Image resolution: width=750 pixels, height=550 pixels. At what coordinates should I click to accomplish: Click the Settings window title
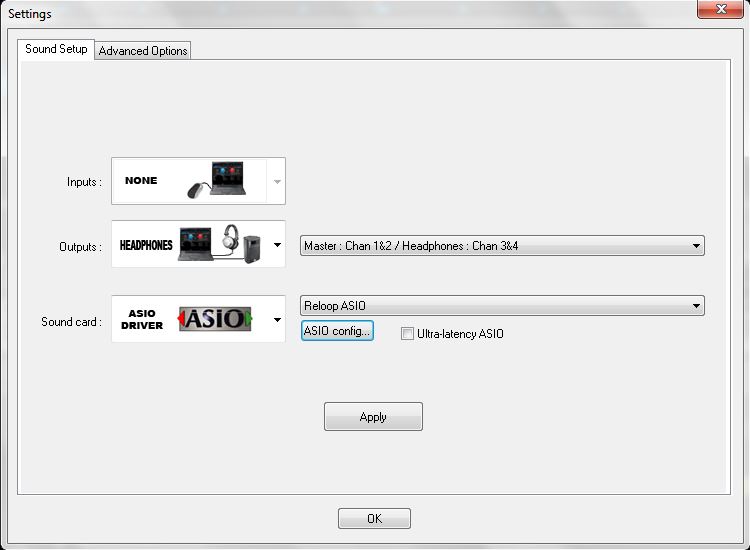pos(30,14)
